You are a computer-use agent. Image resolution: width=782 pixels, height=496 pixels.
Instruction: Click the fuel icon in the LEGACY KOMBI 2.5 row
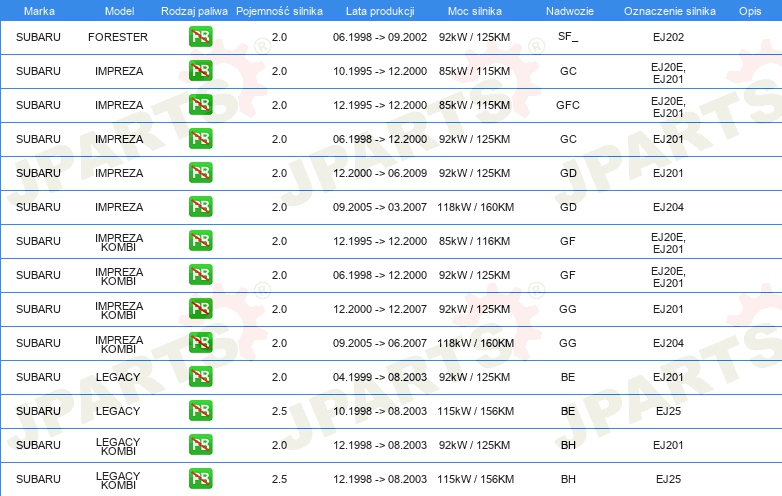[200, 479]
